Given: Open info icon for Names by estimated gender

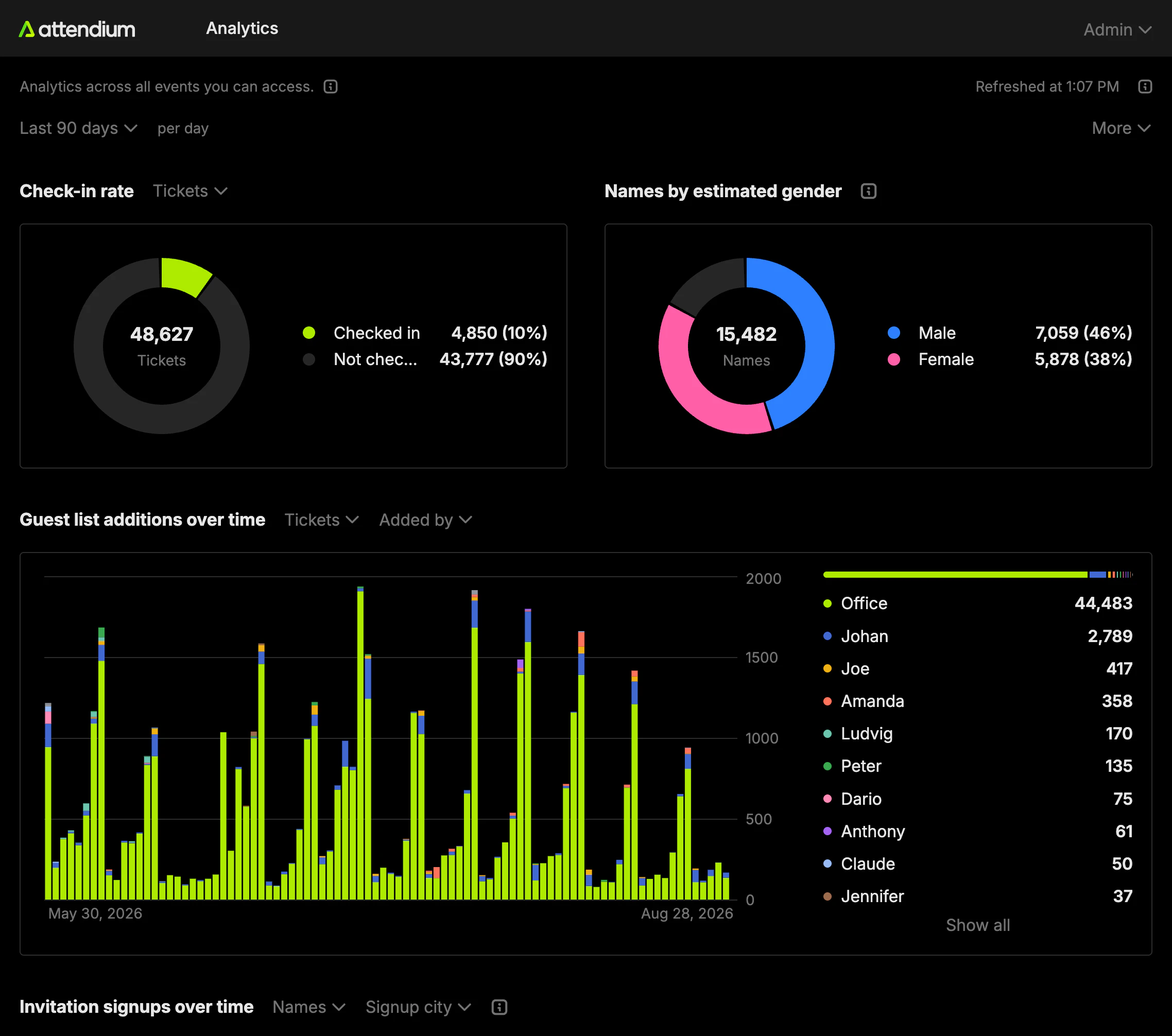Looking at the screenshot, I should pos(869,191).
